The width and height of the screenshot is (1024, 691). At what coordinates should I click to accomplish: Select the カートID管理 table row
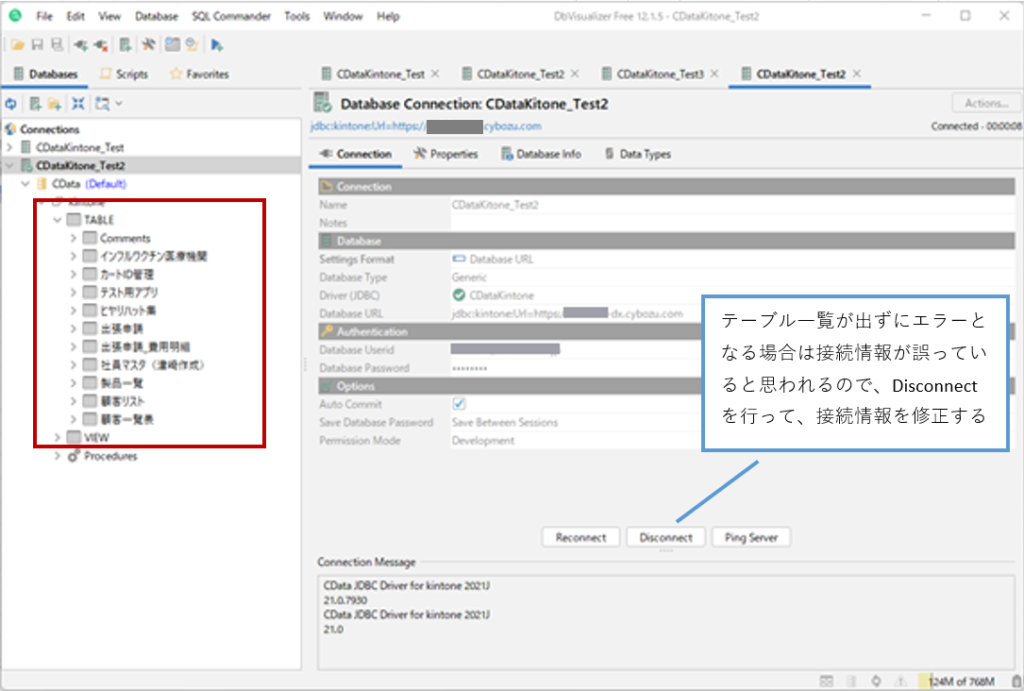127,274
